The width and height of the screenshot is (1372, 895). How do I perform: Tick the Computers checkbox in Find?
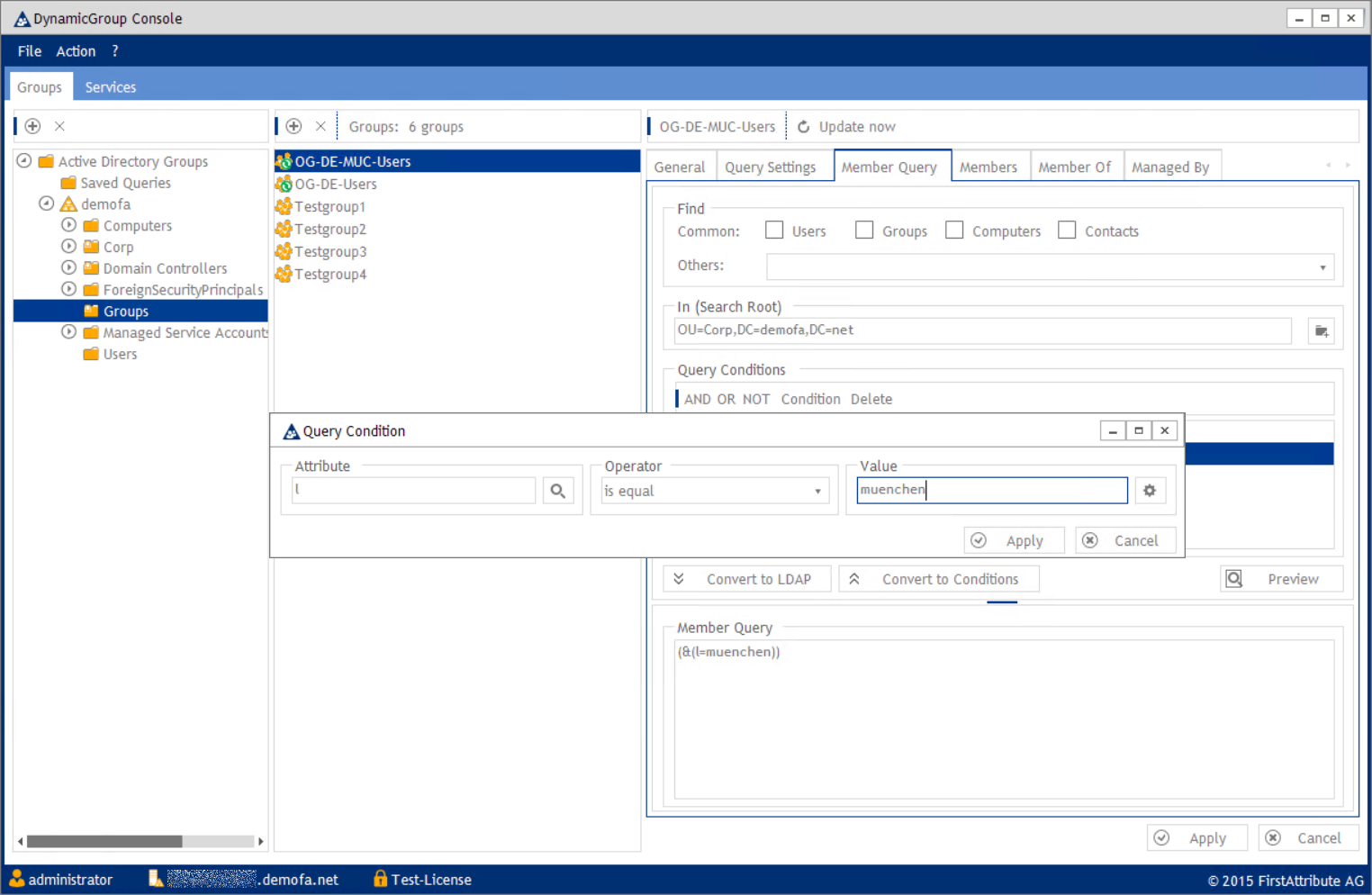954,231
